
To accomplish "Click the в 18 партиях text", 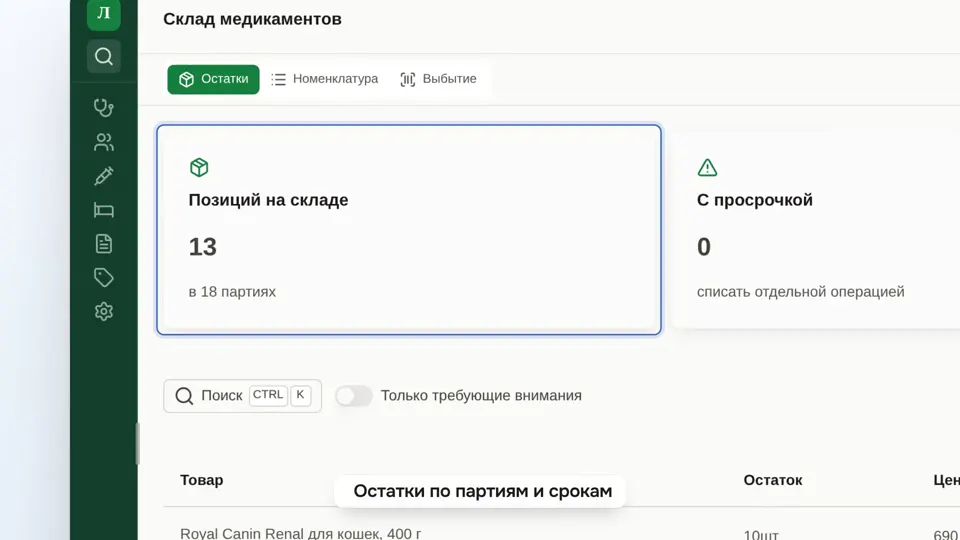I will (x=232, y=291).
